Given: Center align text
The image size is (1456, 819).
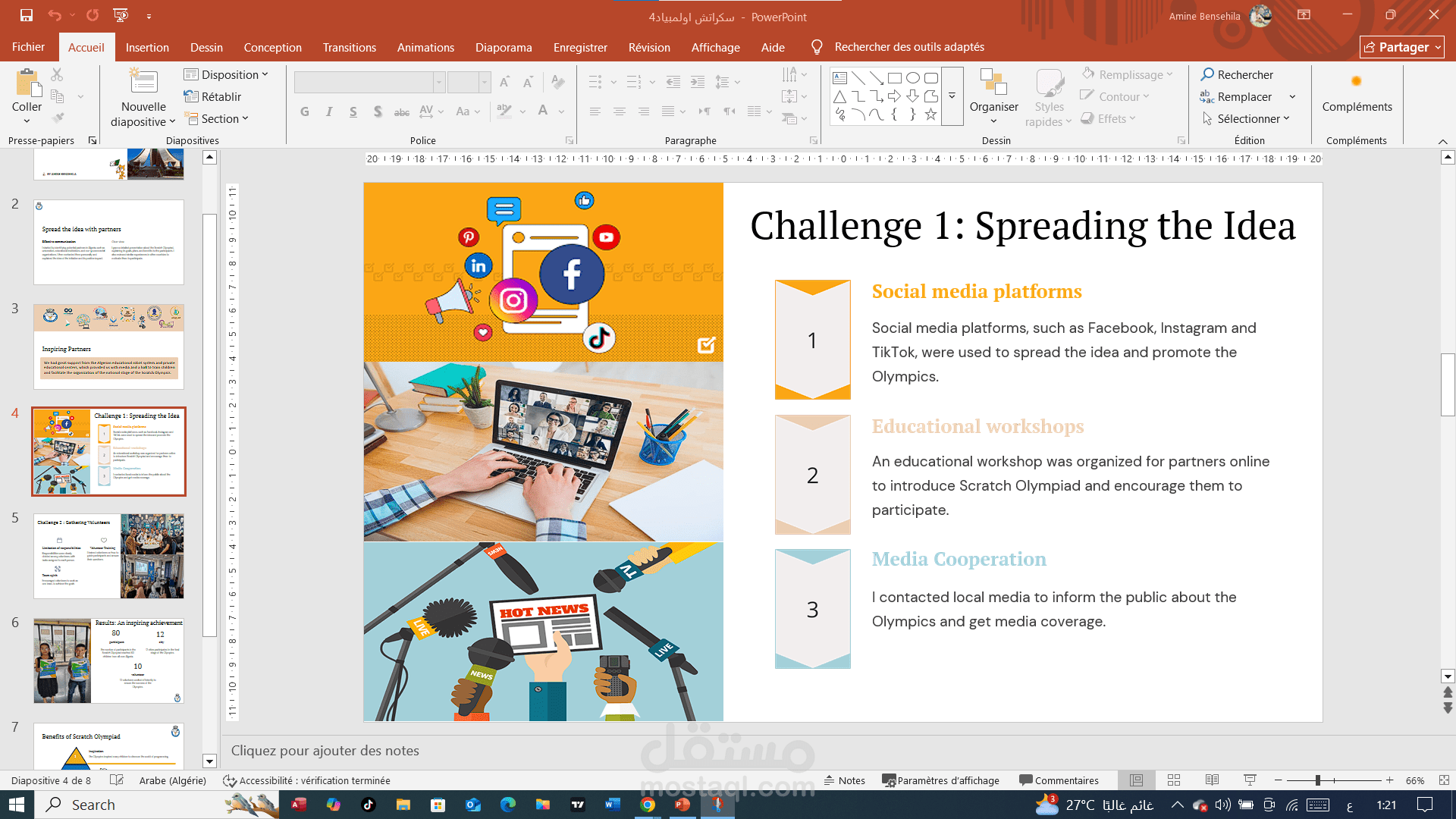Looking at the screenshot, I should pos(620,111).
